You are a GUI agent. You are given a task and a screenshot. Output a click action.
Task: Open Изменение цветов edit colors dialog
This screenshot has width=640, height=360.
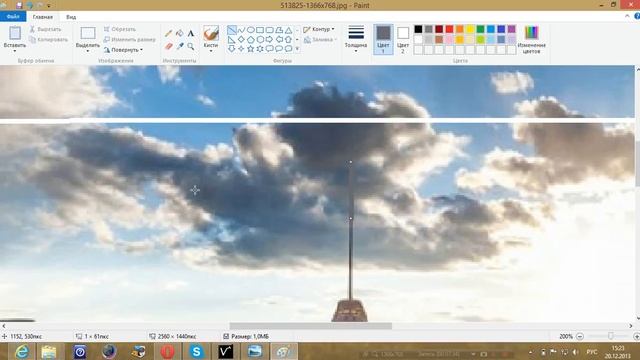(531, 40)
